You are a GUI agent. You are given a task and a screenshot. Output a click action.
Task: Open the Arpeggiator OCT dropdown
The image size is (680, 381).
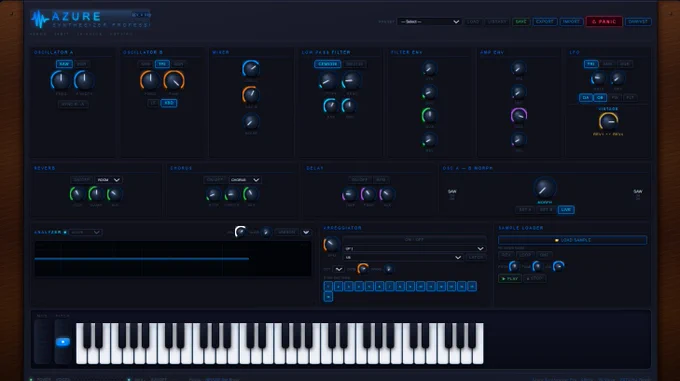338,269
